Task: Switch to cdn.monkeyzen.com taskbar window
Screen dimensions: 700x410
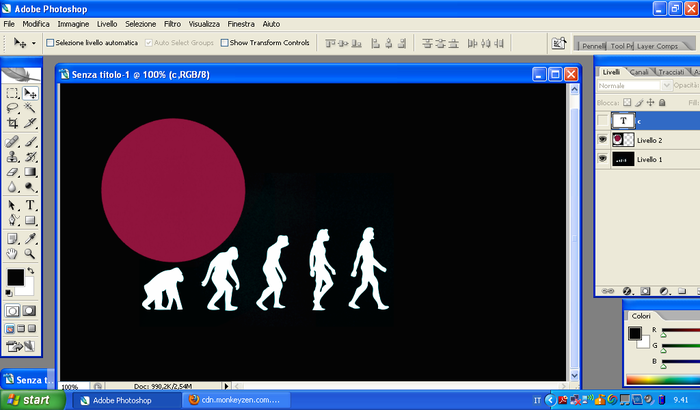Action: [236, 400]
